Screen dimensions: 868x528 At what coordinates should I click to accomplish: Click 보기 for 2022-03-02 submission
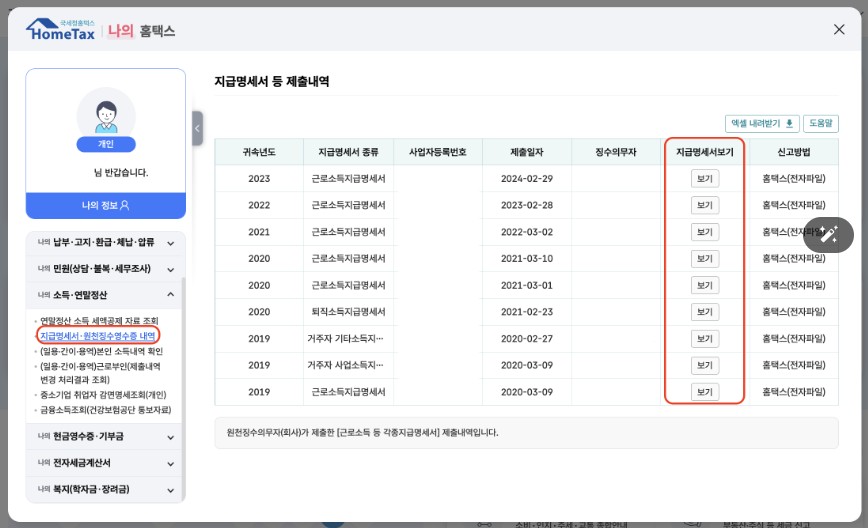coord(705,232)
